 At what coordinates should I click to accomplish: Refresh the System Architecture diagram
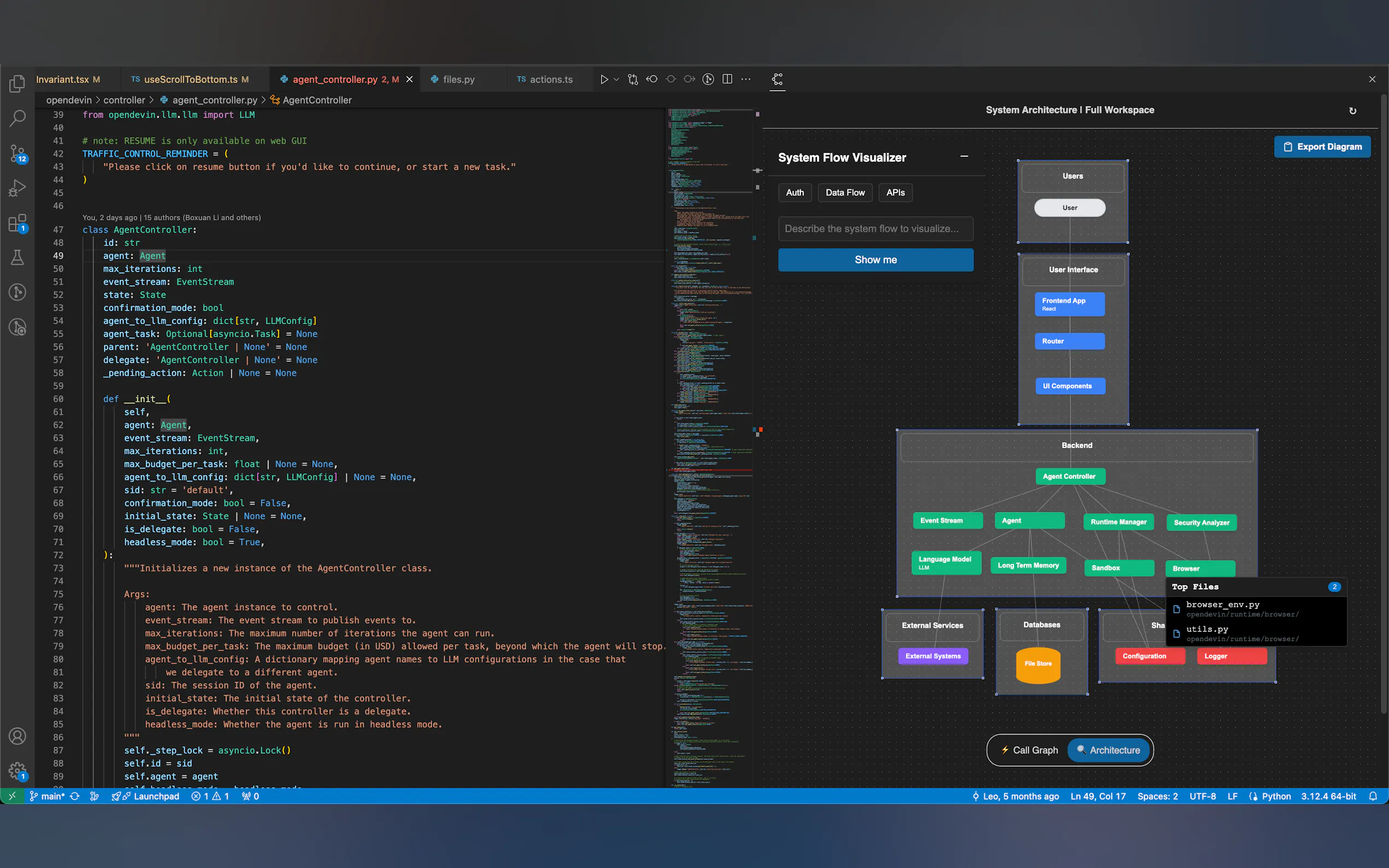coord(1352,111)
